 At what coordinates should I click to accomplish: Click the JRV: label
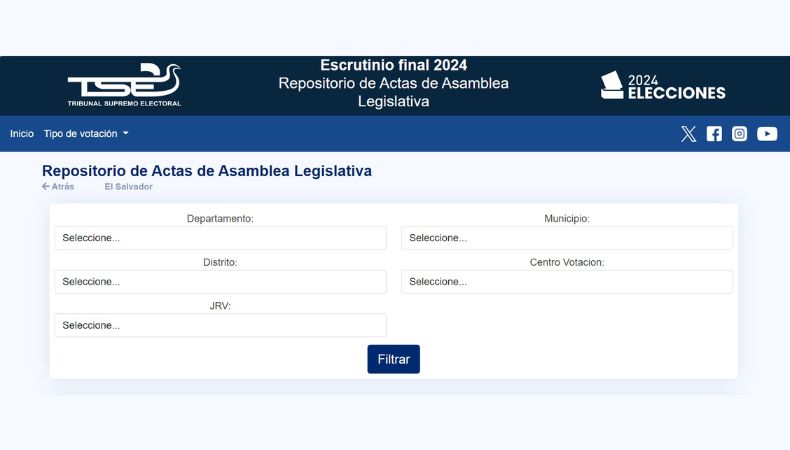(x=220, y=306)
